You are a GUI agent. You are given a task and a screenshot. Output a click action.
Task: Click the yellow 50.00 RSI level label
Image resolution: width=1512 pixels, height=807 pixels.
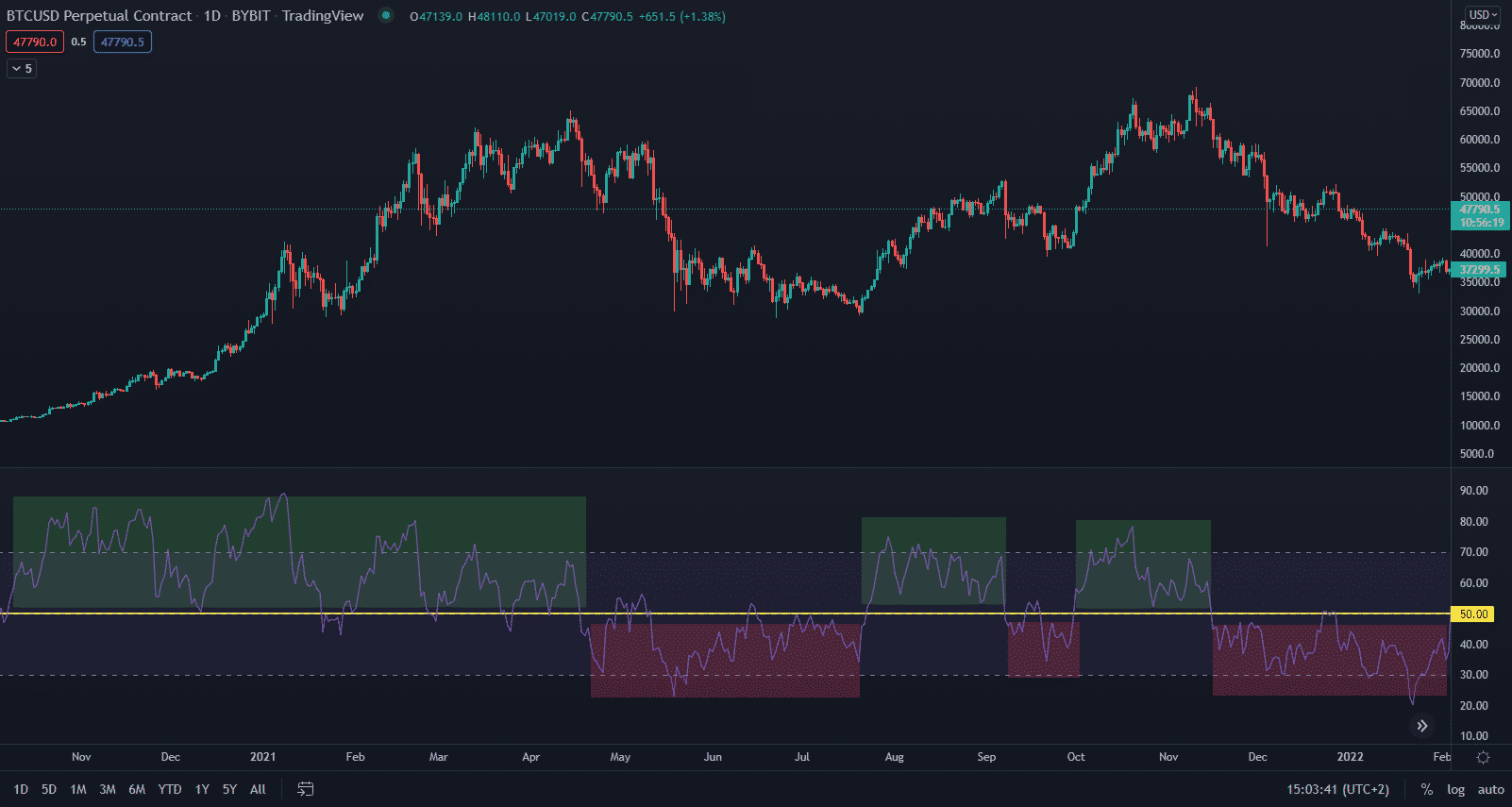point(1473,614)
